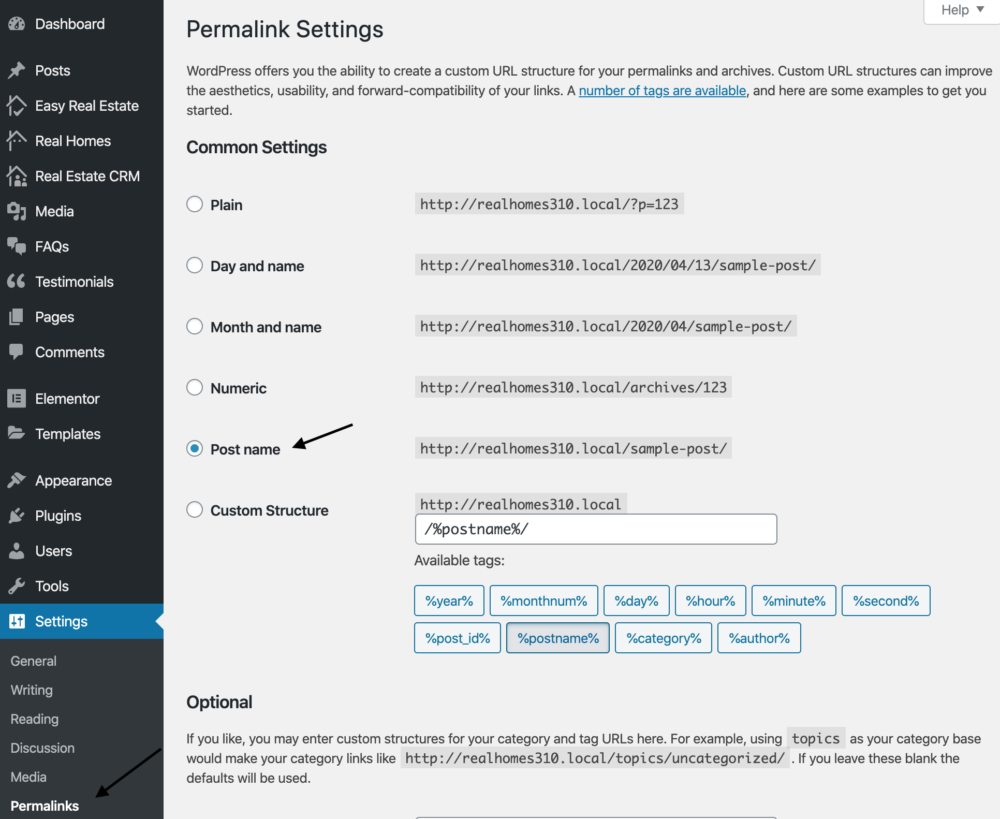
Task: Click the http://realhomes310.local/?p=123 example
Action: tap(549, 204)
